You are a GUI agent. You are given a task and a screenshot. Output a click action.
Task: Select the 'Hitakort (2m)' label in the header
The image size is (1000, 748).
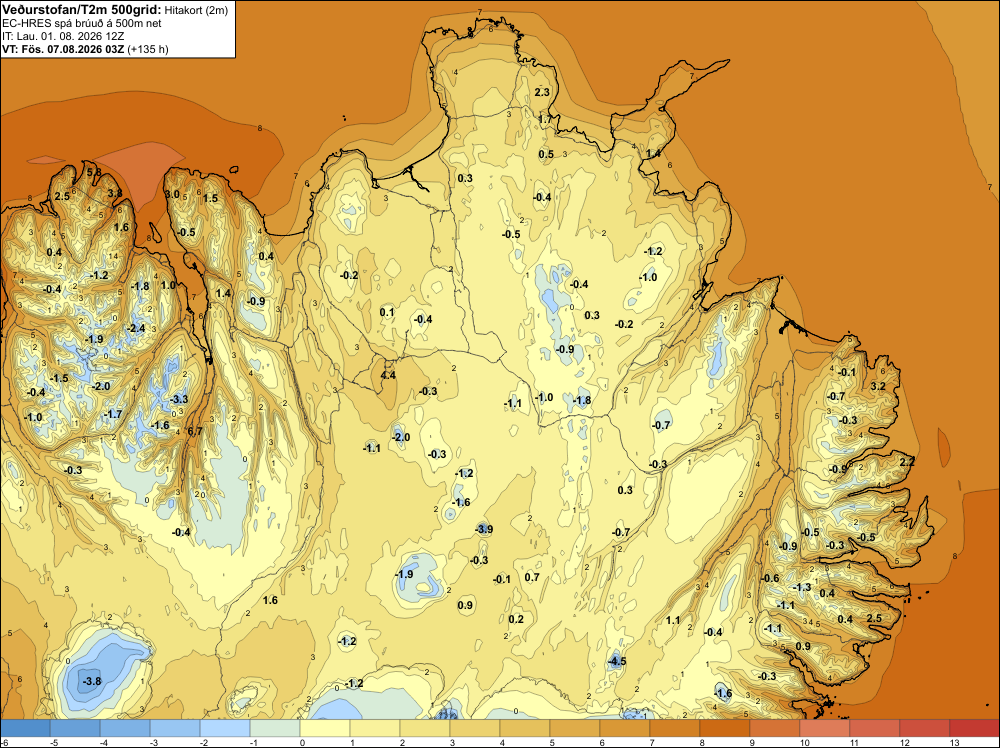(196, 10)
